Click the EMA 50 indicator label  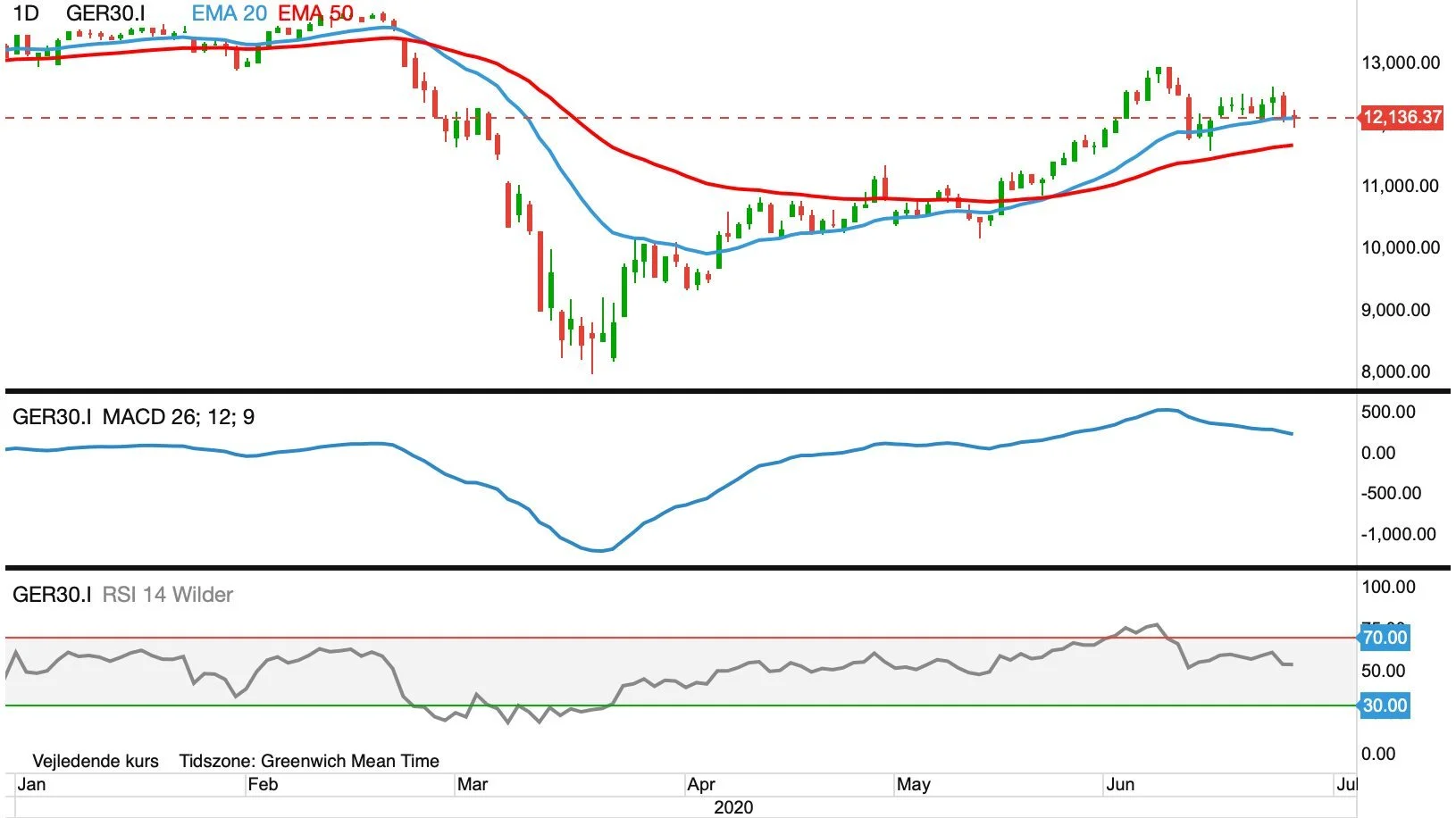click(315, 13)
